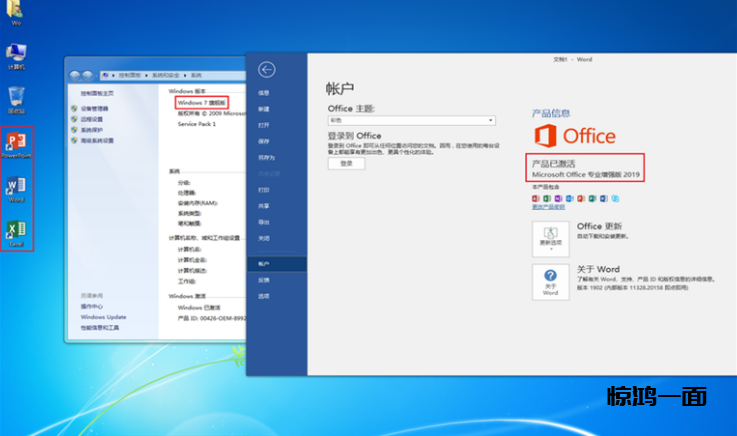Open the Computer (计算机) desktop icon
This screenshot has width=737, height=436.
pyautogui.click(x=16, y=54)
